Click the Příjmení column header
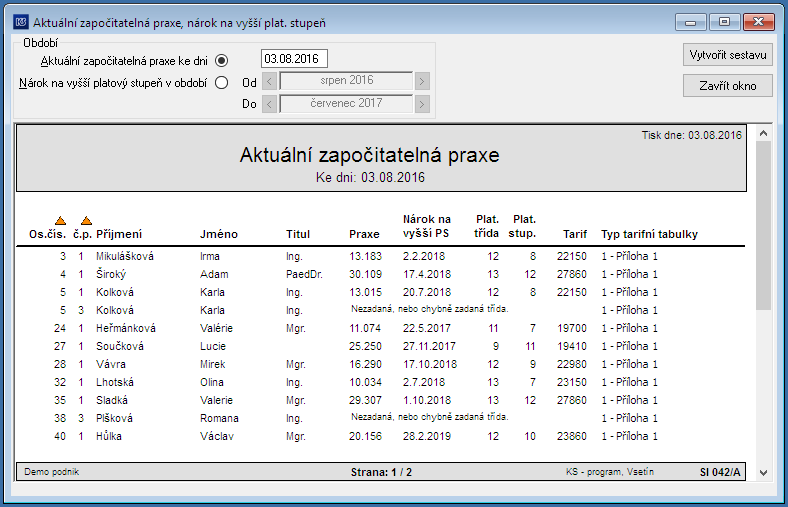 (119, 234)
